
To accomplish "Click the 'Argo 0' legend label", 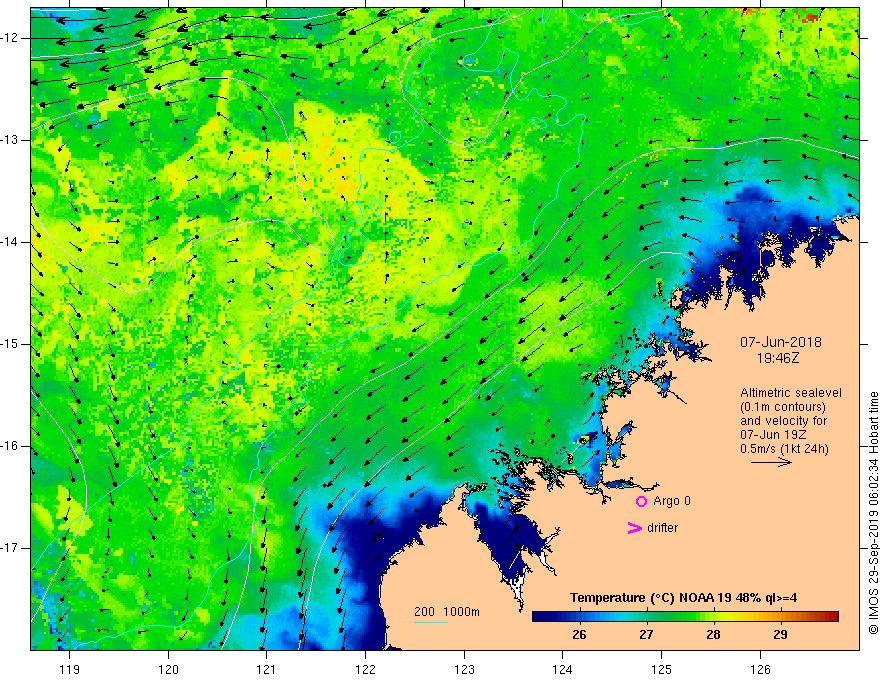I will [672, 501].
